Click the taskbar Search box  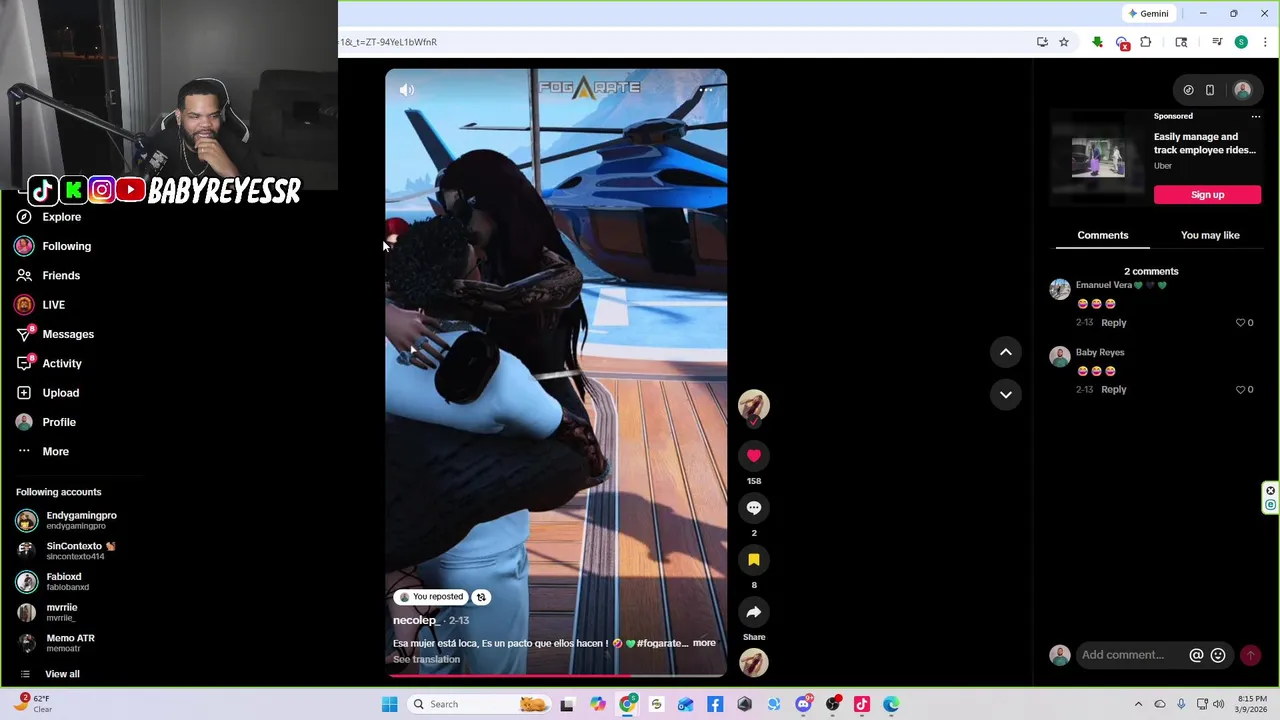click(479, 704)
